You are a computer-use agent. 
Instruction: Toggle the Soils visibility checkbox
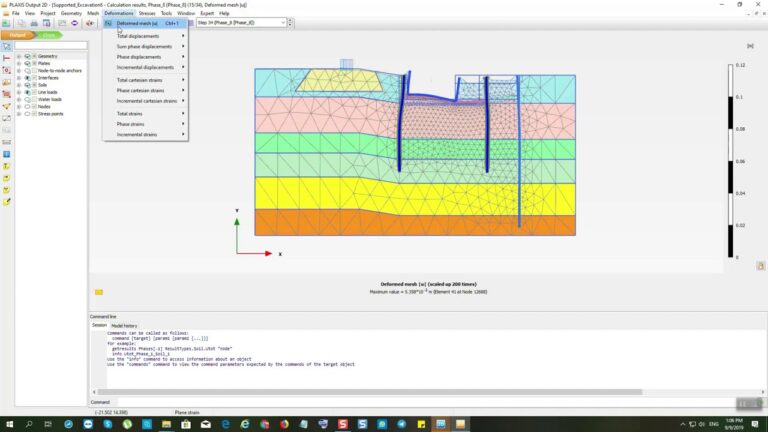point(34,84)
